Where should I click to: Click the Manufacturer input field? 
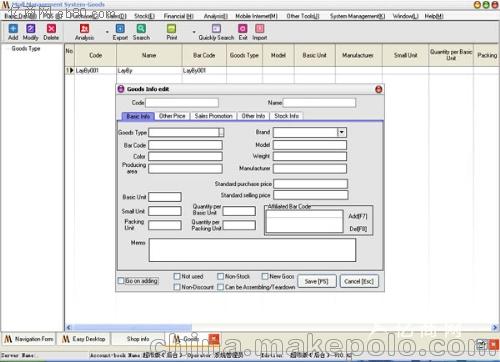pos(310,168)
